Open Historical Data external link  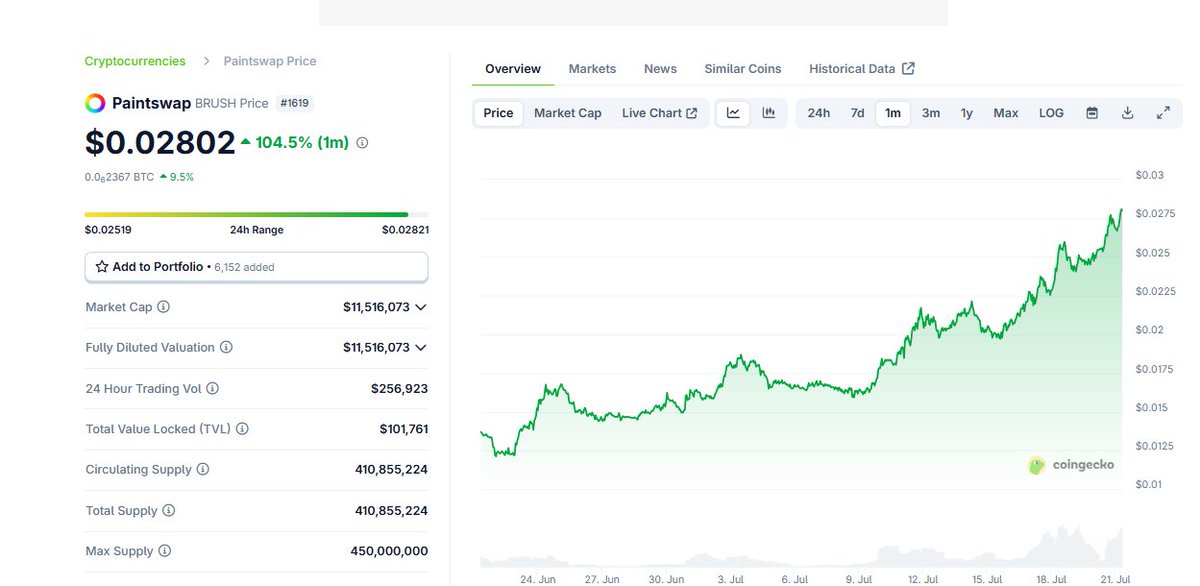tap(862, 69)
